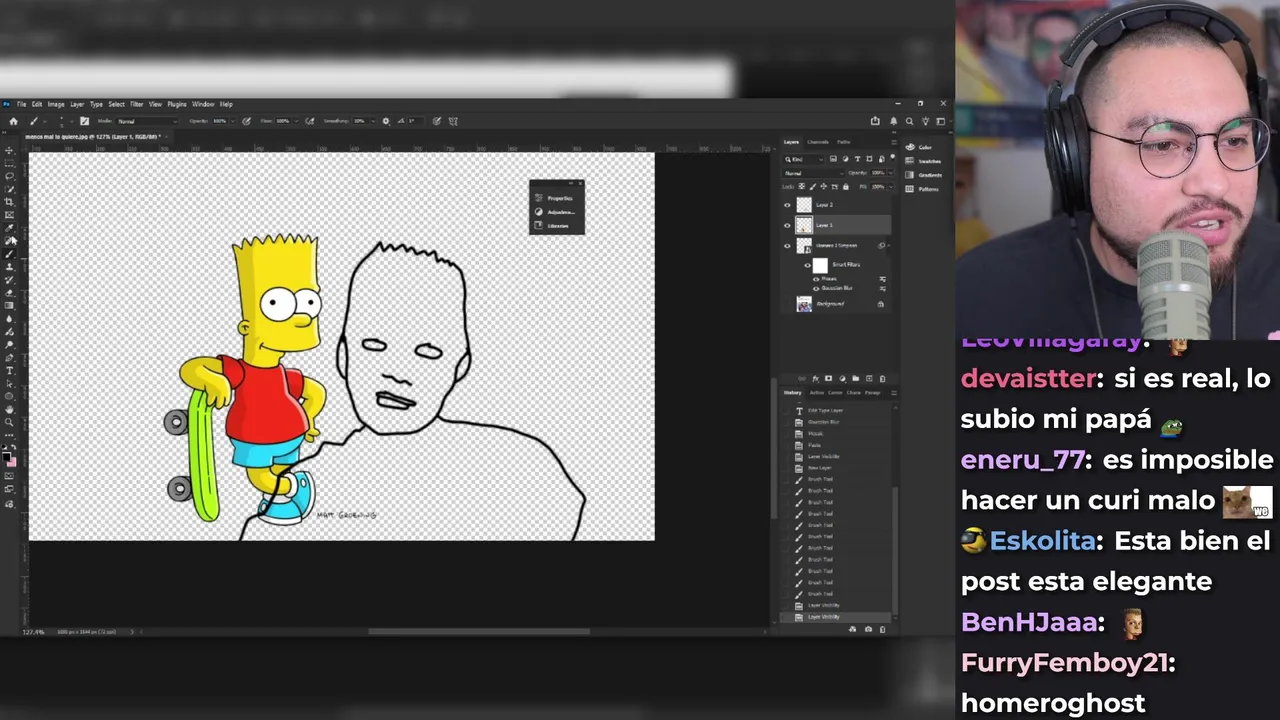The width and height of the screenshot is (1280, 720).
Task: Hide Layer 1 with its eye icon
Action: tap(787, 225)
